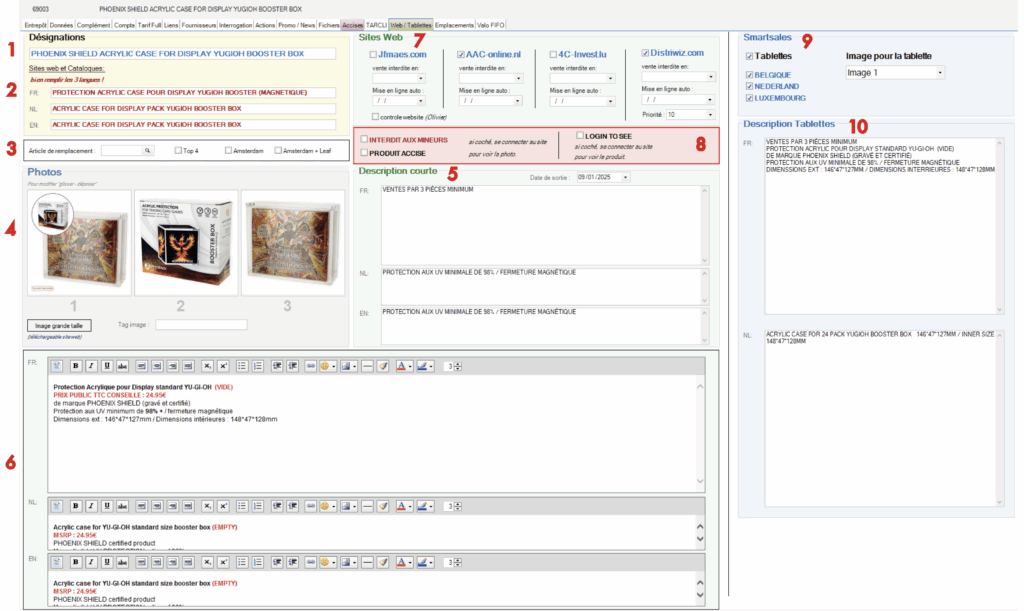Enable the Jfmaes.com website checkbox

(373, 53)
